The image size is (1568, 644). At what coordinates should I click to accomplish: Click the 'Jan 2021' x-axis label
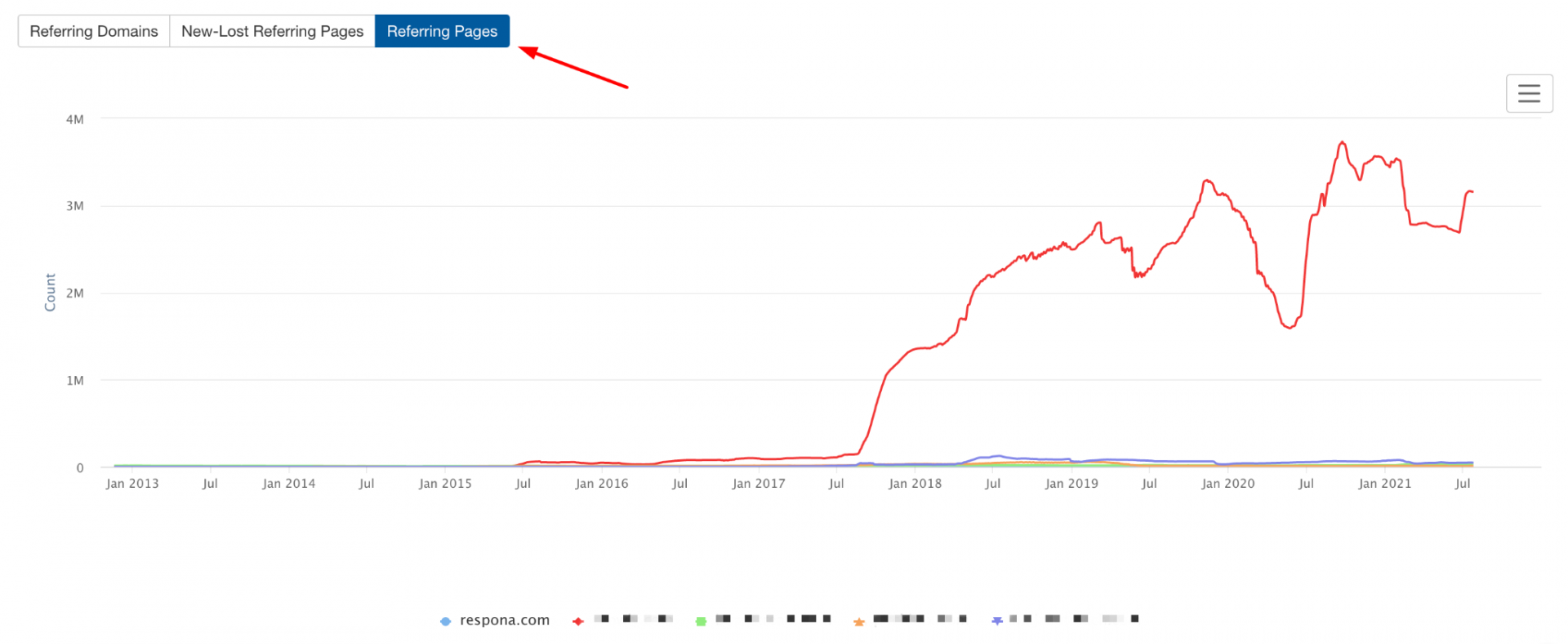tap(1384, 484)
